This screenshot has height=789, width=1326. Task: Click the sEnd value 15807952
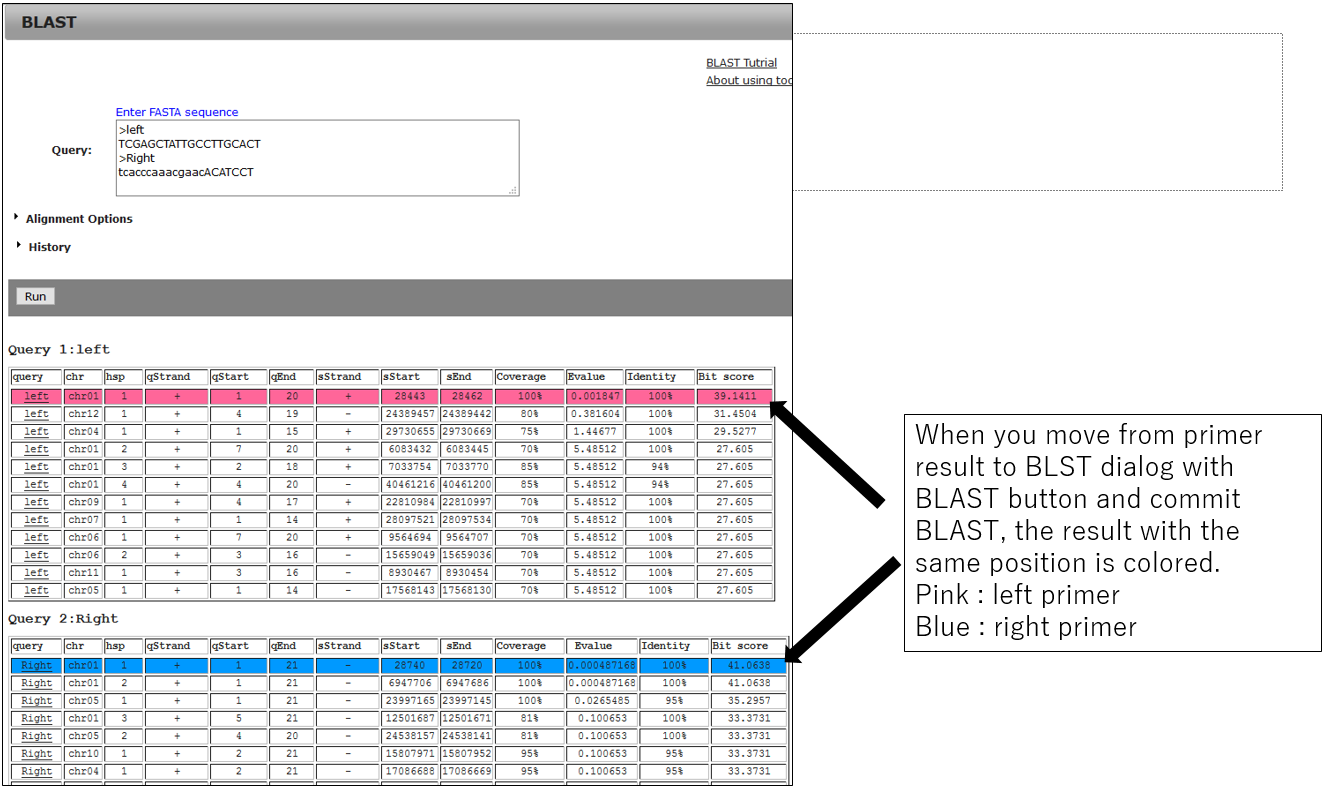[x=467, y=754]
